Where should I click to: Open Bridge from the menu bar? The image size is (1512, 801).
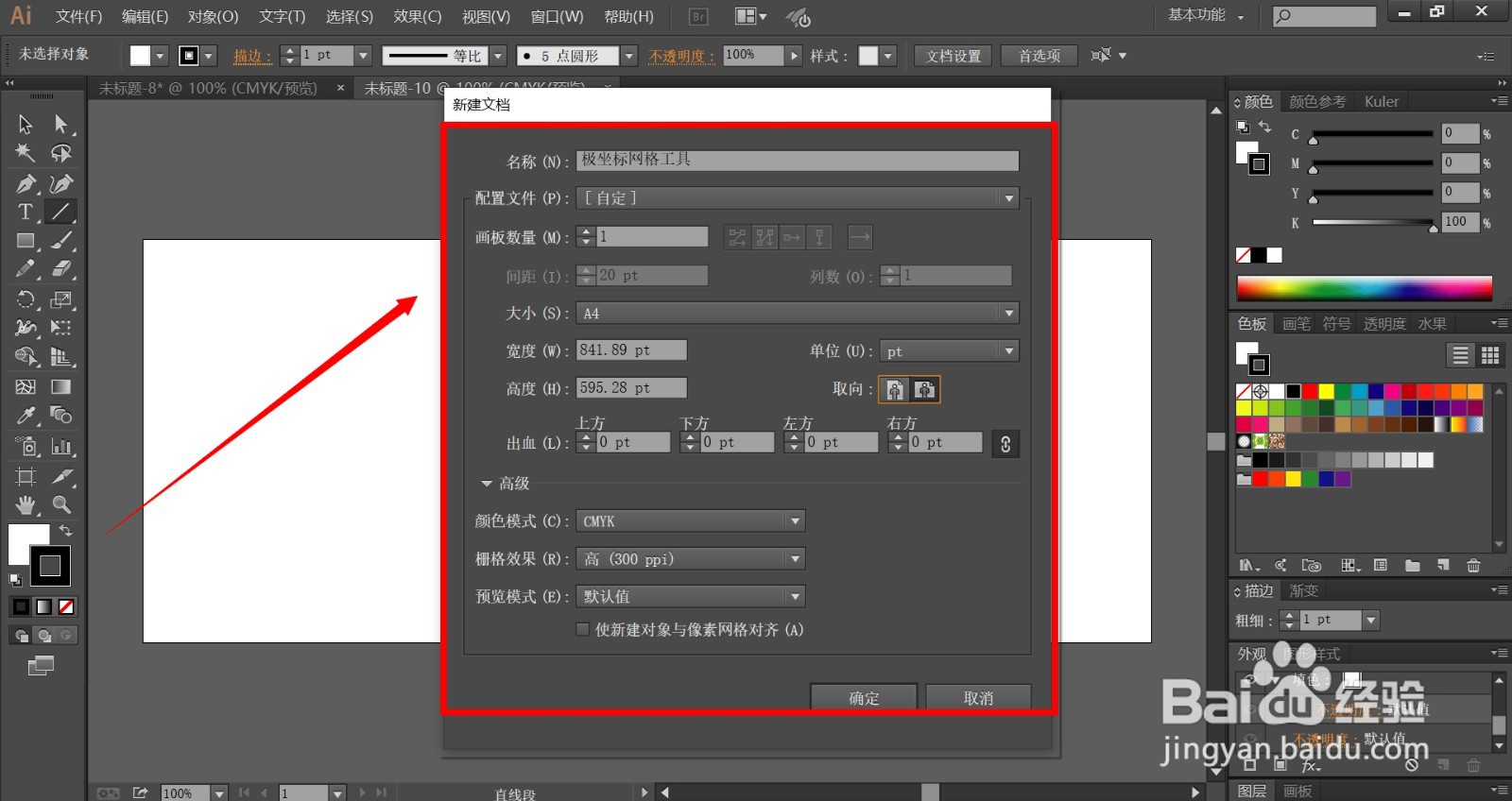(698, 16)
